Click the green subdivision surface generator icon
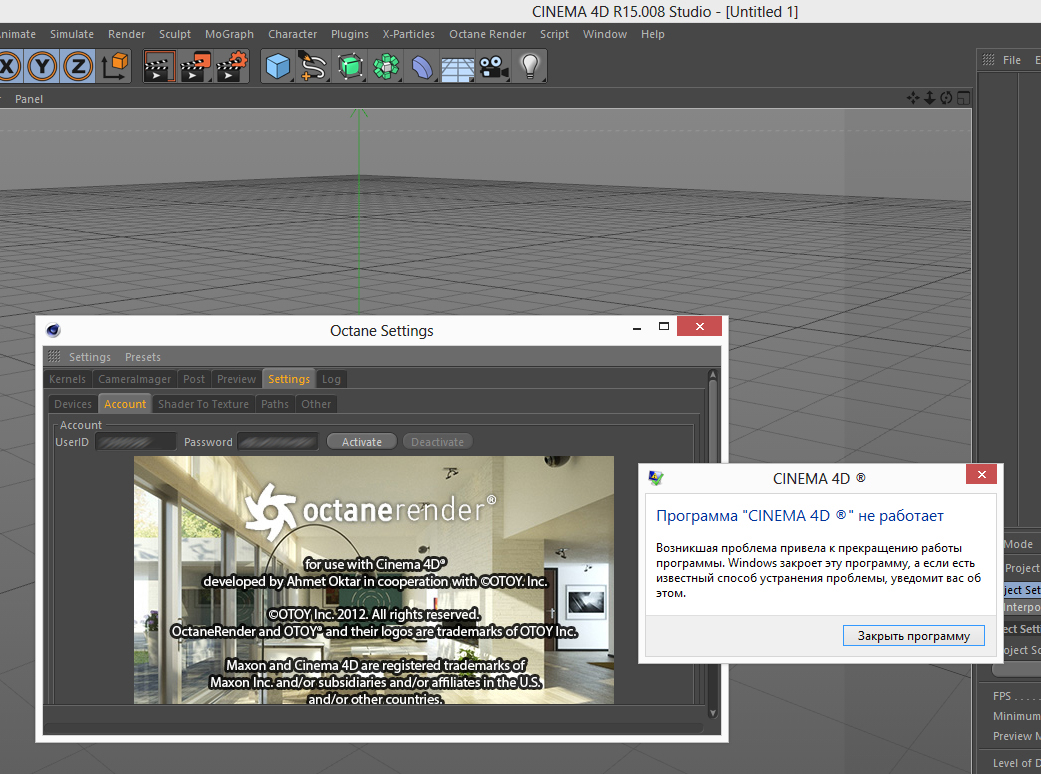 click(x=350, y=66)
